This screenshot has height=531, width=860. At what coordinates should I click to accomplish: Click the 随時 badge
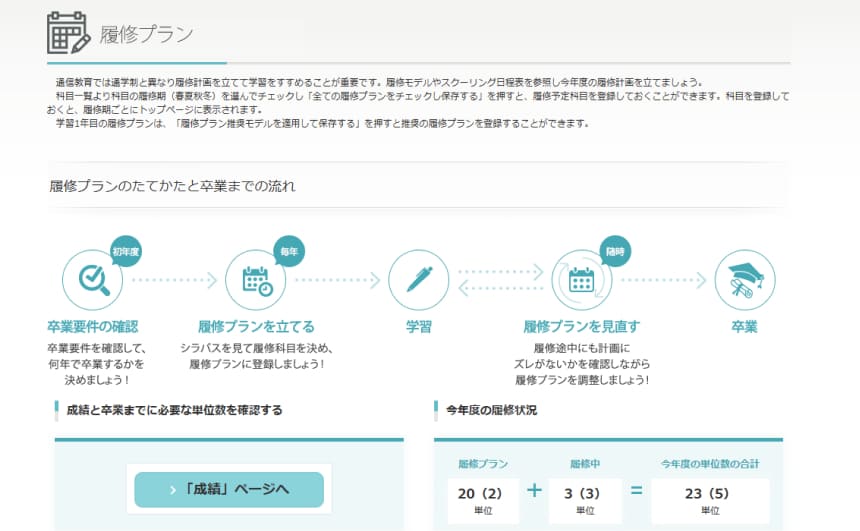(613, 251)
